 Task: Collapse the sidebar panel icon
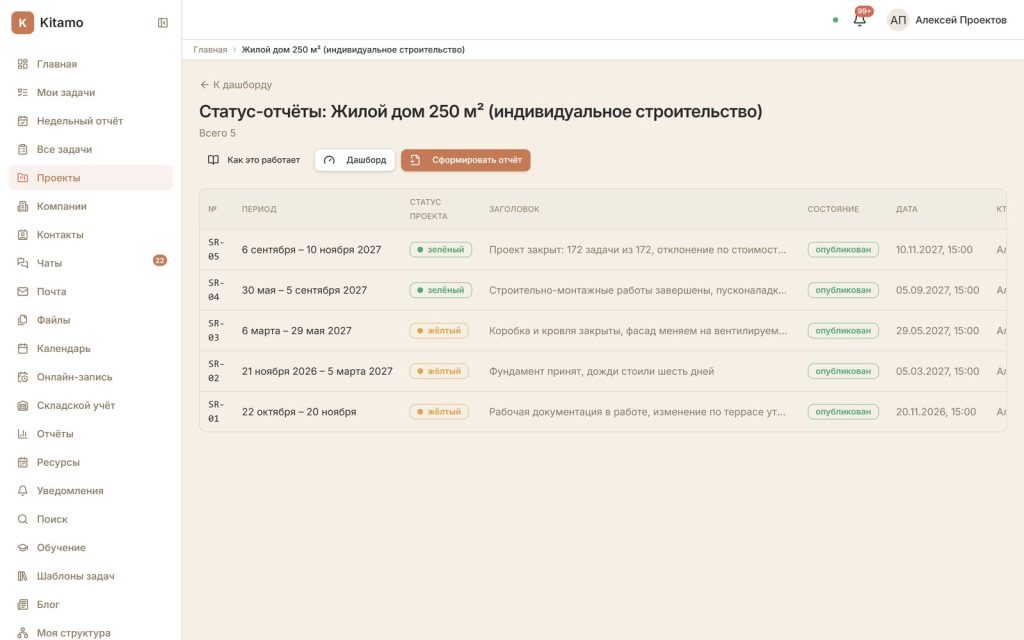pos(163,23)
